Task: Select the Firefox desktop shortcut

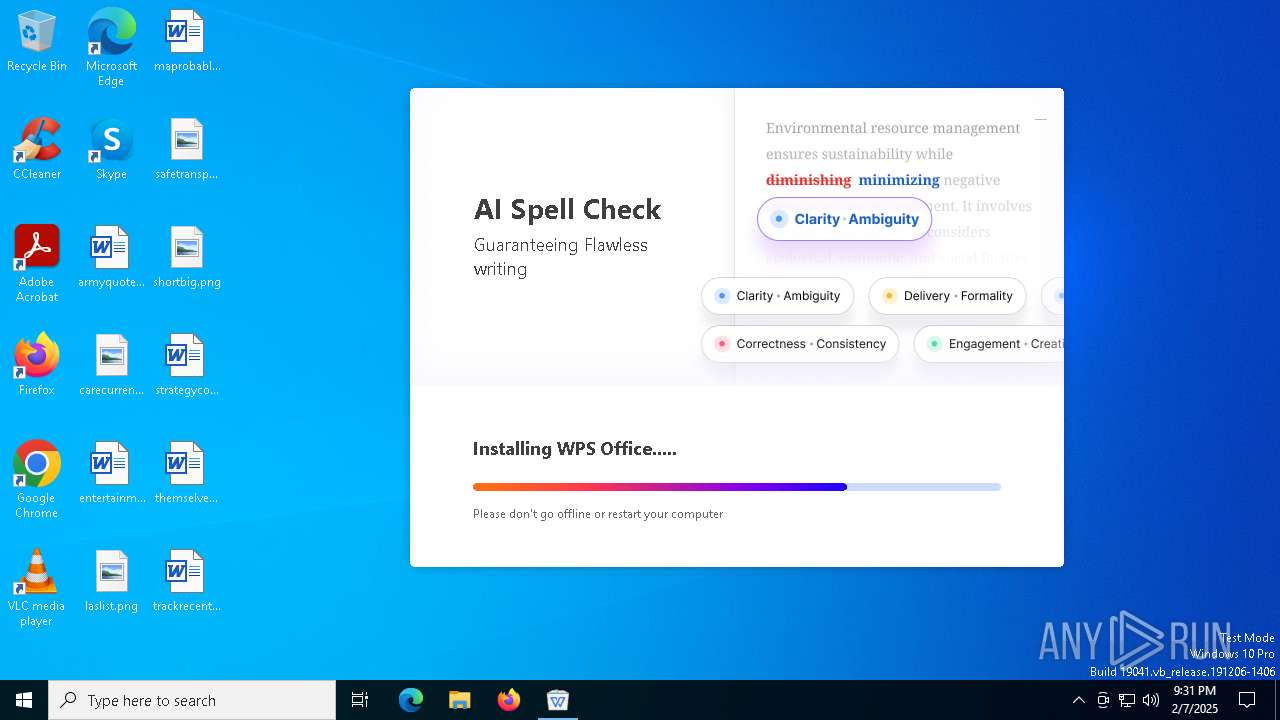Action: [x=37, y=366]
